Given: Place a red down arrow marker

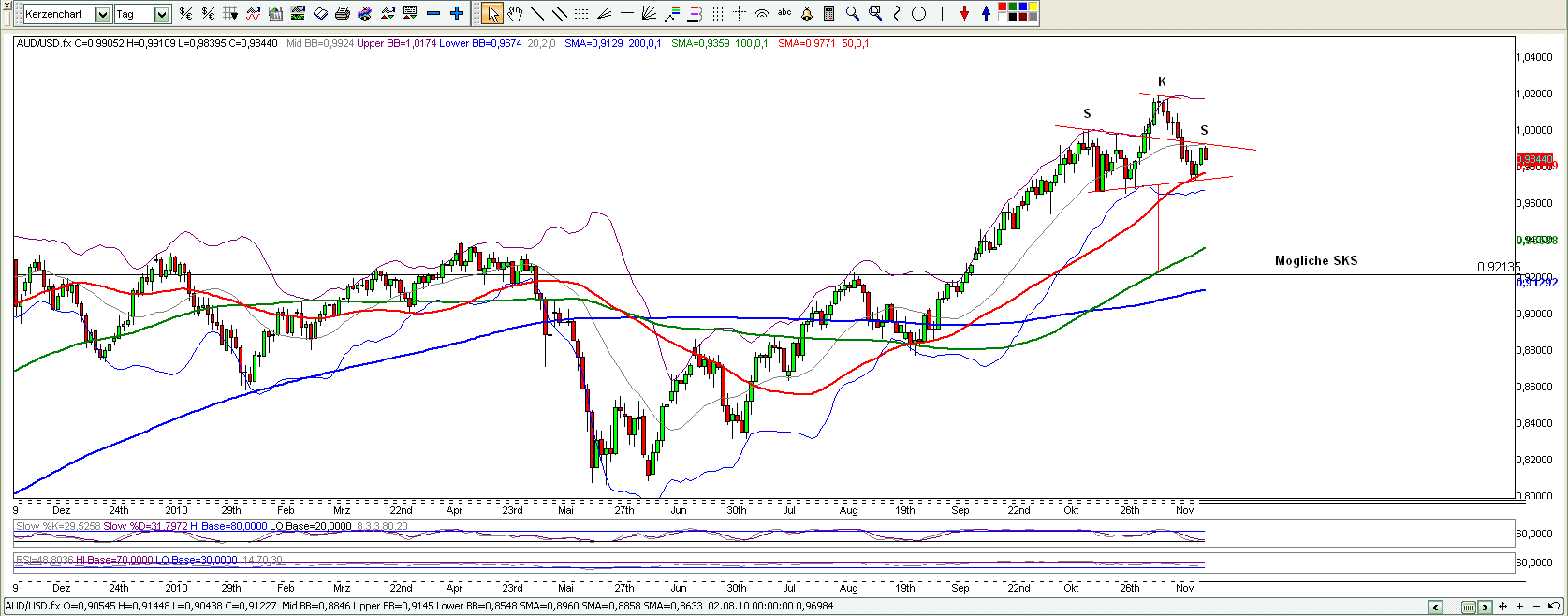Looking at the screenshot, I should 964,13.
